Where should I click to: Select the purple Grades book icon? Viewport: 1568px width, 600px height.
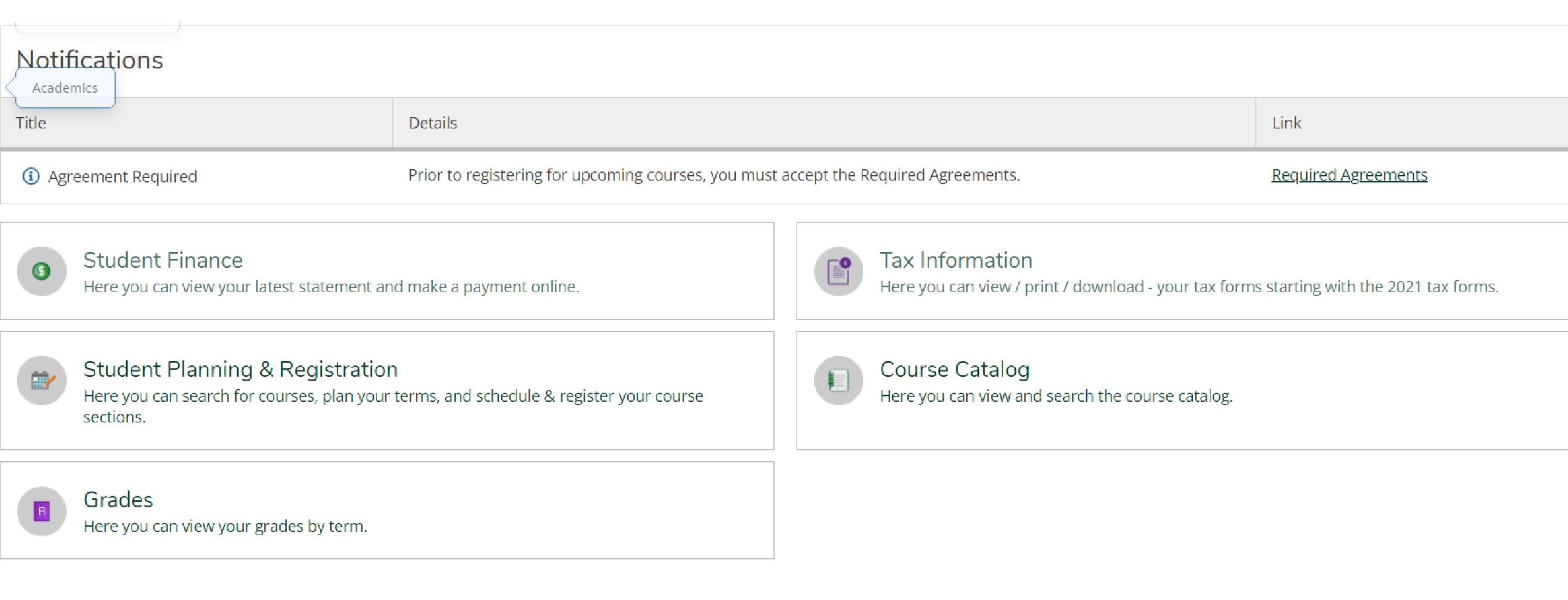pyautogui.click(x=41, y=511)
